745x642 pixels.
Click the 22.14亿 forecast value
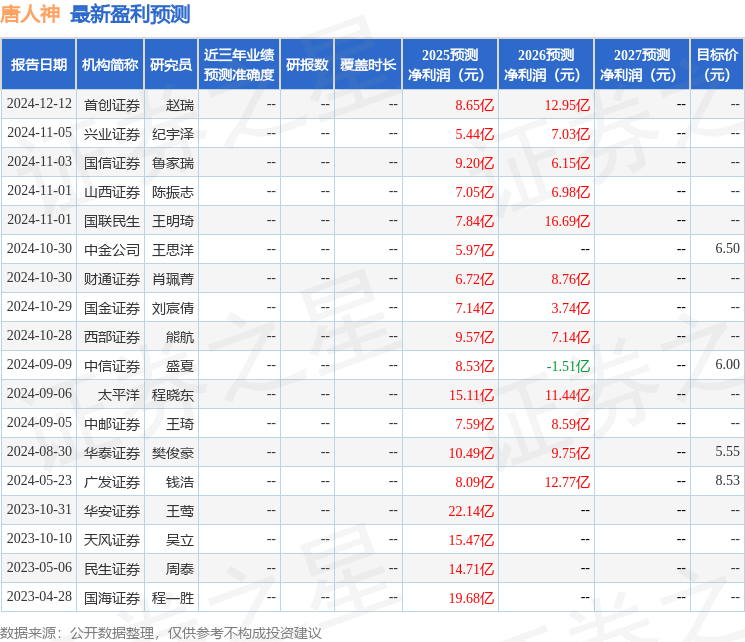[x=471, y=511]
